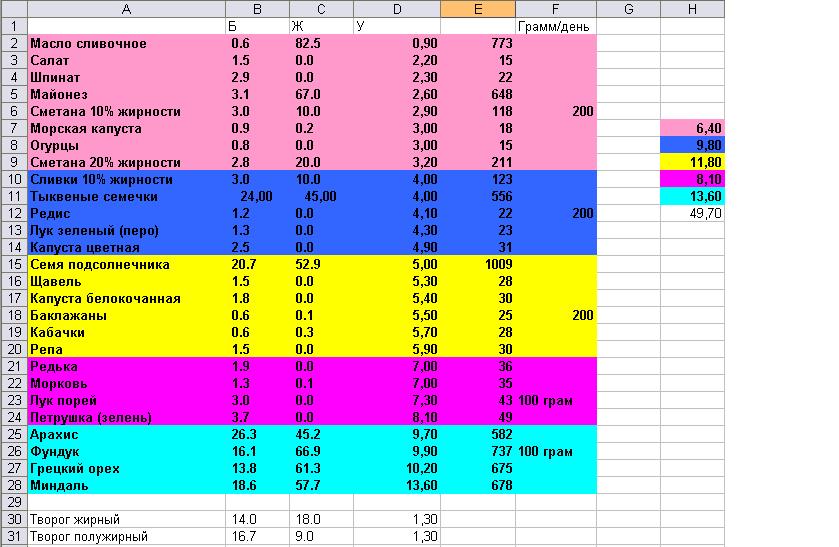Click the row 28 header
This screenshot has height=547, width=839.
click(x=13, y=485)
